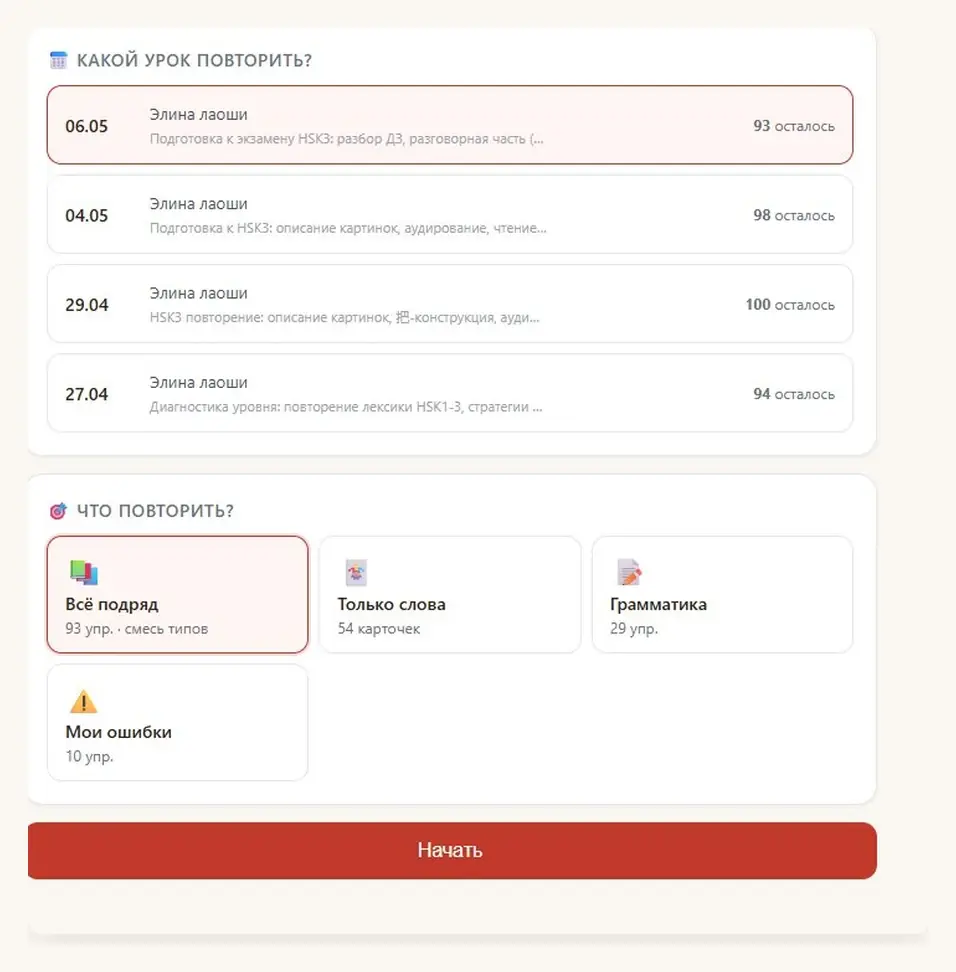Click the 54 карточек subtitle
Viewport: 956px width, 972px height.
[379, 629]
